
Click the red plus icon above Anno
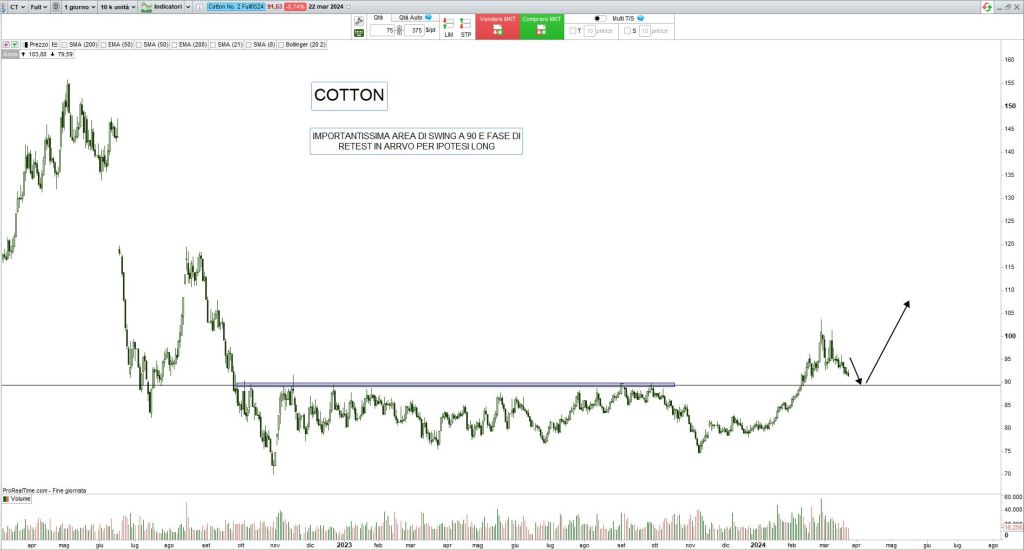coord(6,44)
